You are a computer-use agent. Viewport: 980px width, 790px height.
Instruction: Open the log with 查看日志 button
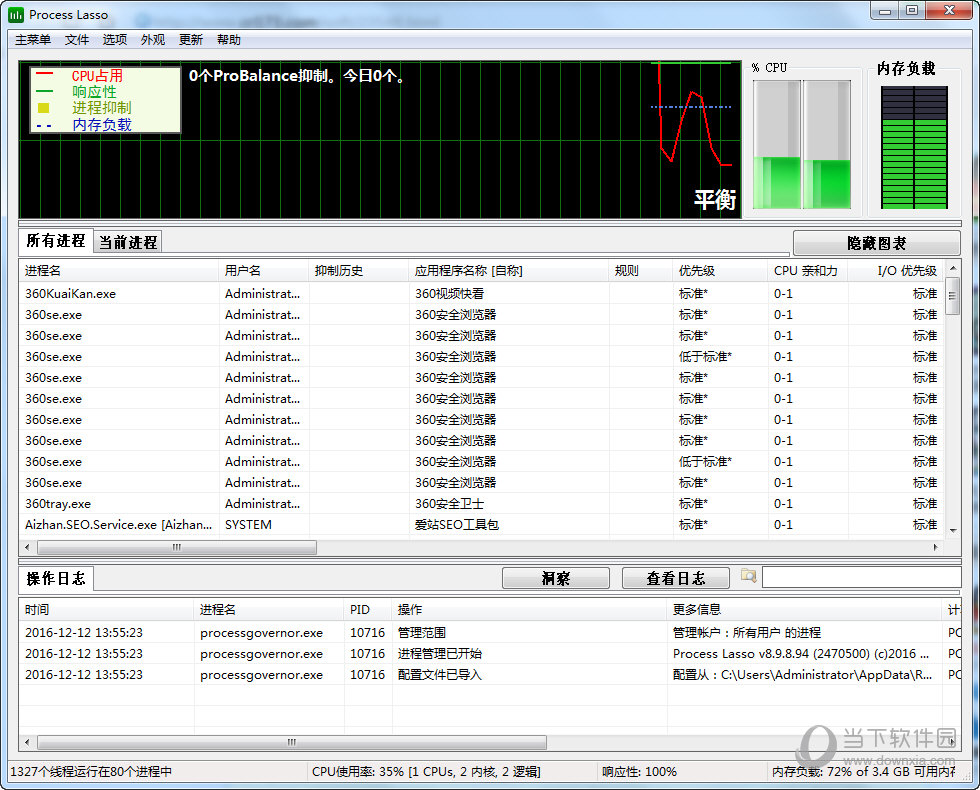click(x=676, y=578)
